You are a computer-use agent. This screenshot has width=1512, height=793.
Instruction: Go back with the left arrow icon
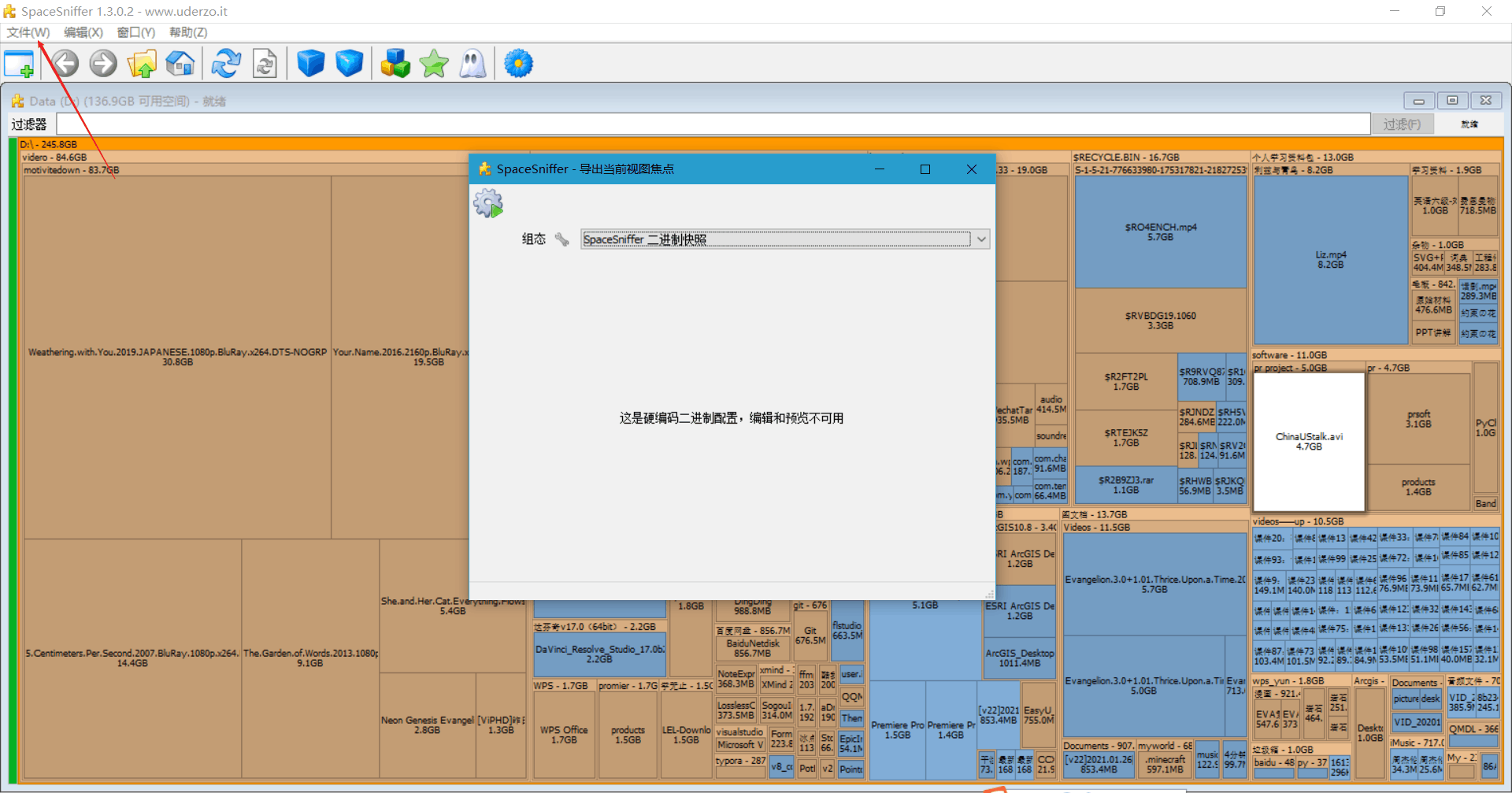pyautogui.click(x=65, y=64)
